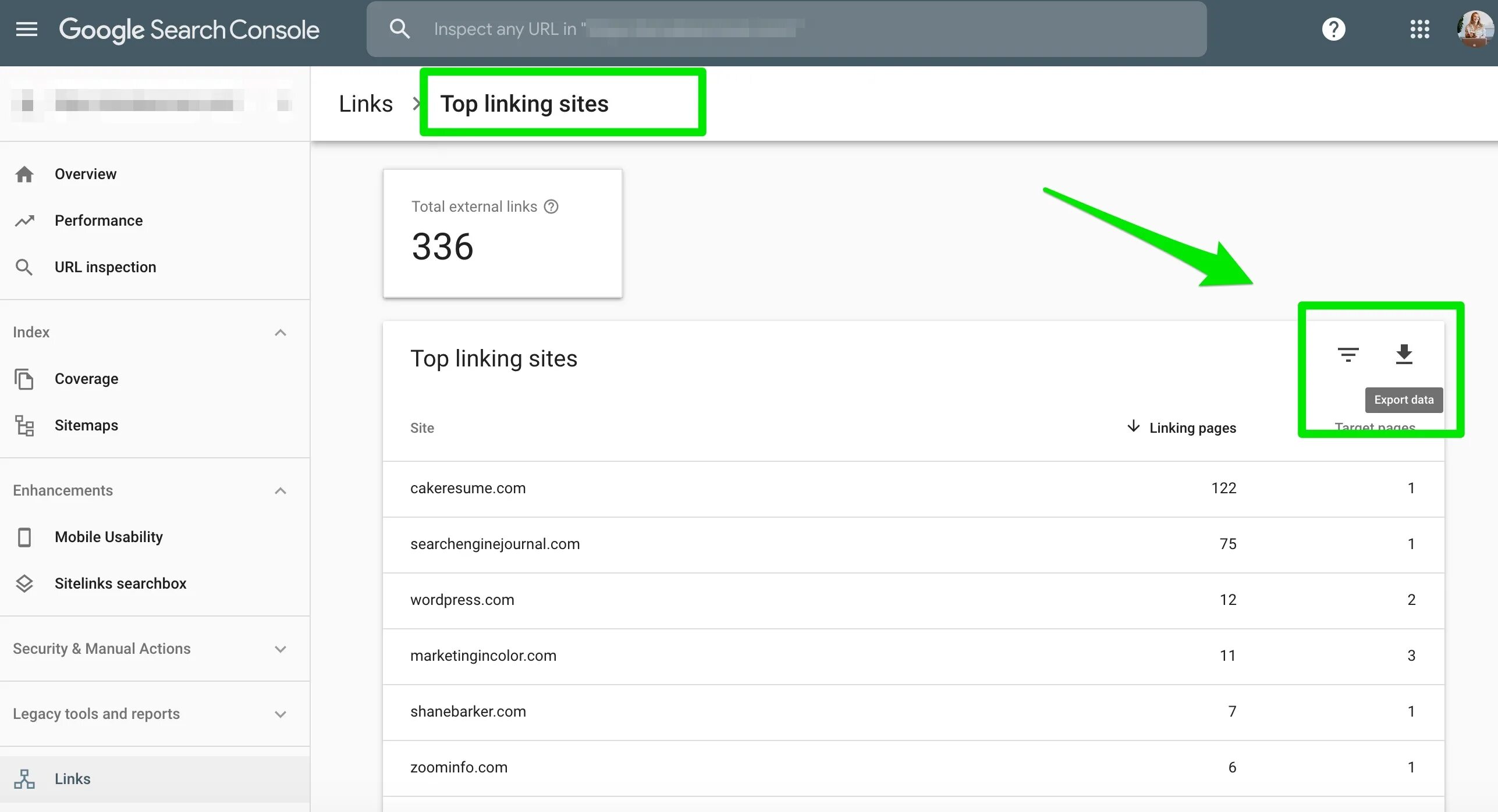The height and width of the screenshot is (812, 1498).
Task: Expand Legacy tools and reports
Action: tap(281, 714)
